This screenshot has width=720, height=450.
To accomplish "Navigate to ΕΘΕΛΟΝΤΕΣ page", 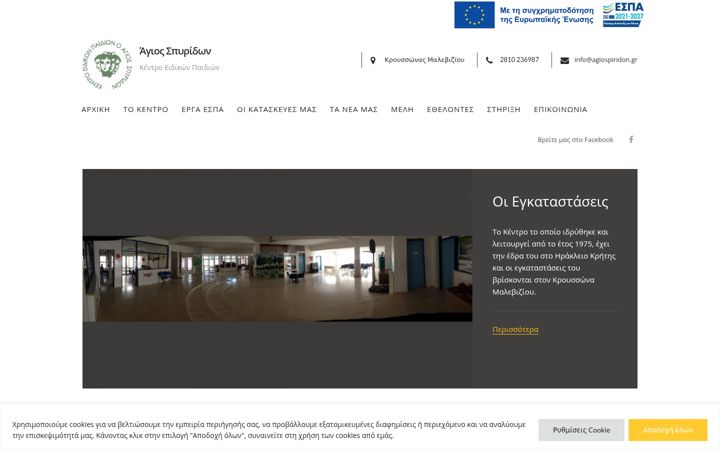I will 450,109.
